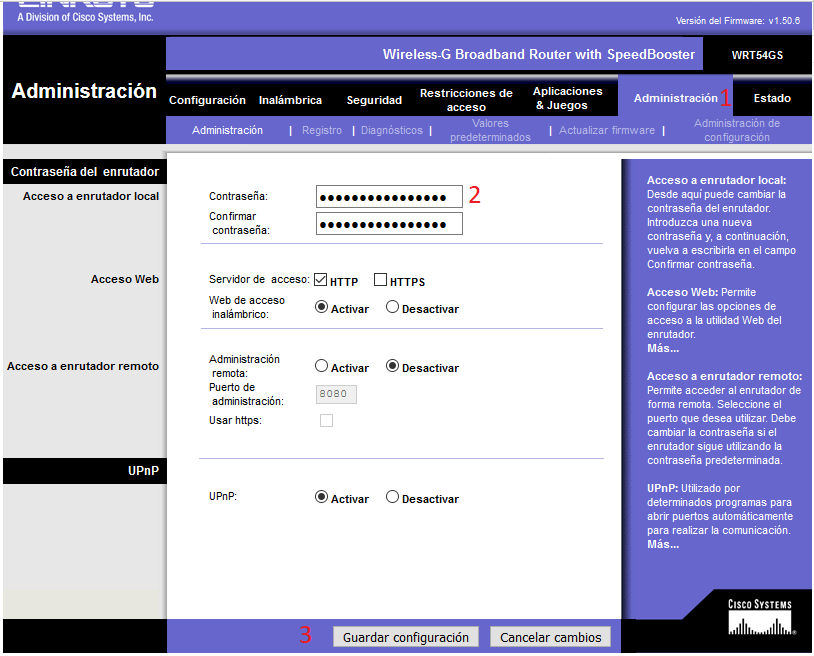Go to the Estado tab
The height and width of the screenshot is (656, 814).
point(772,98)
